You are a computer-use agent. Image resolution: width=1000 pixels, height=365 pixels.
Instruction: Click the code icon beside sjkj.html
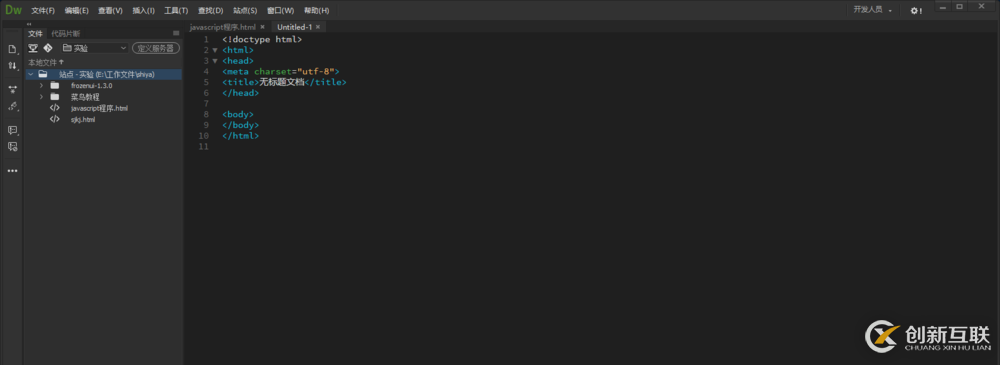(x=55, y=119)
